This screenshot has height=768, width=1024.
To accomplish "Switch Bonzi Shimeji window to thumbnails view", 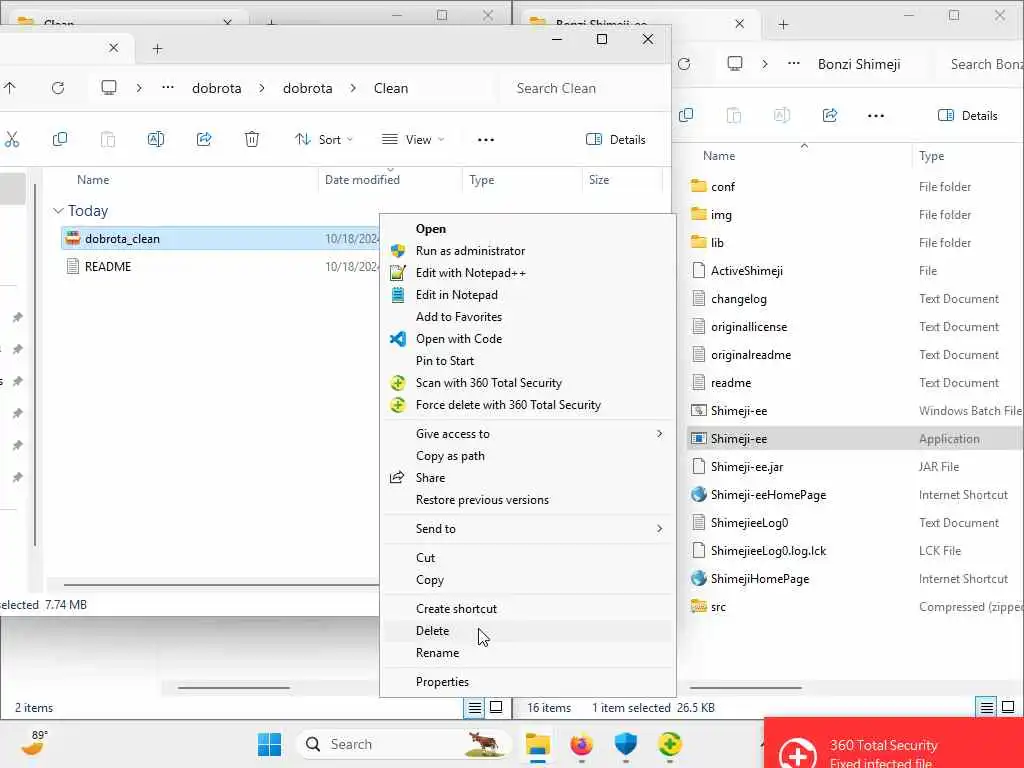I will point(1008,707).
